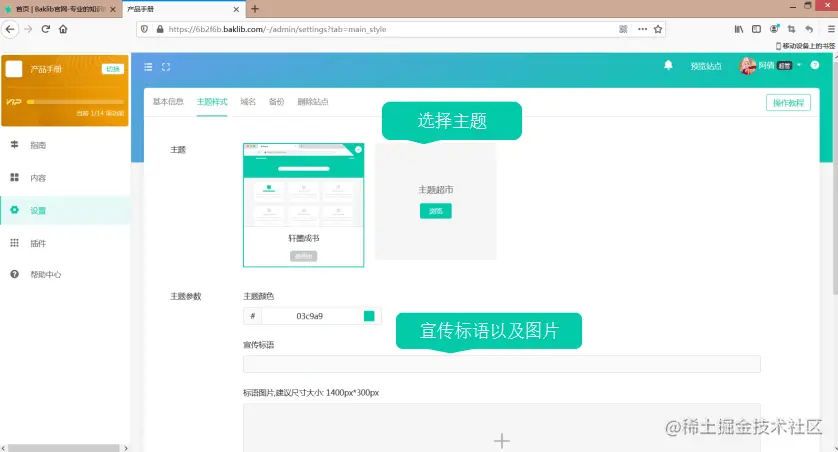This screenshot has height=452, width=838.
Task: Switch to the Baklib官网 browser tab
Action: click(x=59, y=9)
